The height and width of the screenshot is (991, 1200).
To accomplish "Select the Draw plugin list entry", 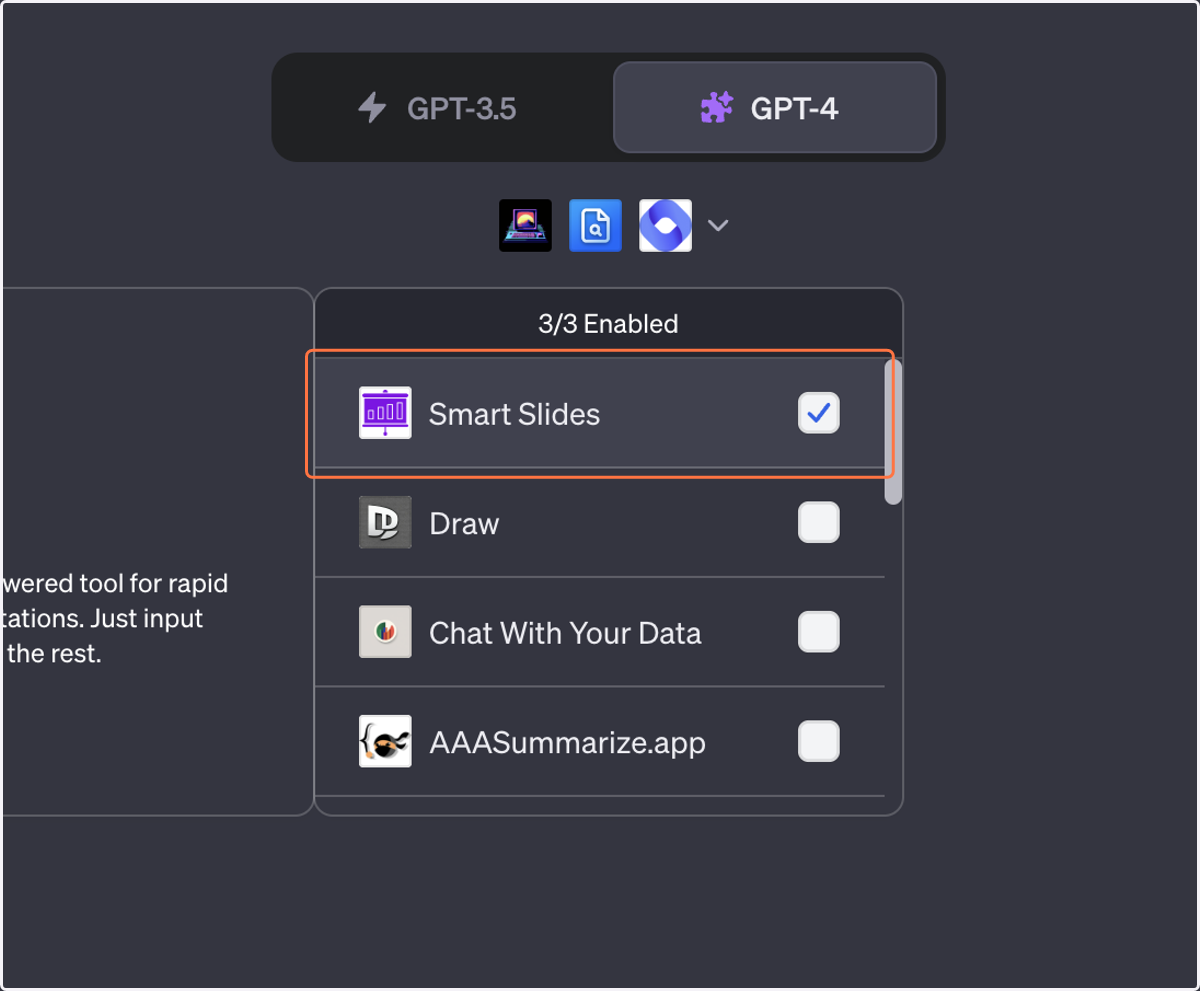I will [600, 522].
